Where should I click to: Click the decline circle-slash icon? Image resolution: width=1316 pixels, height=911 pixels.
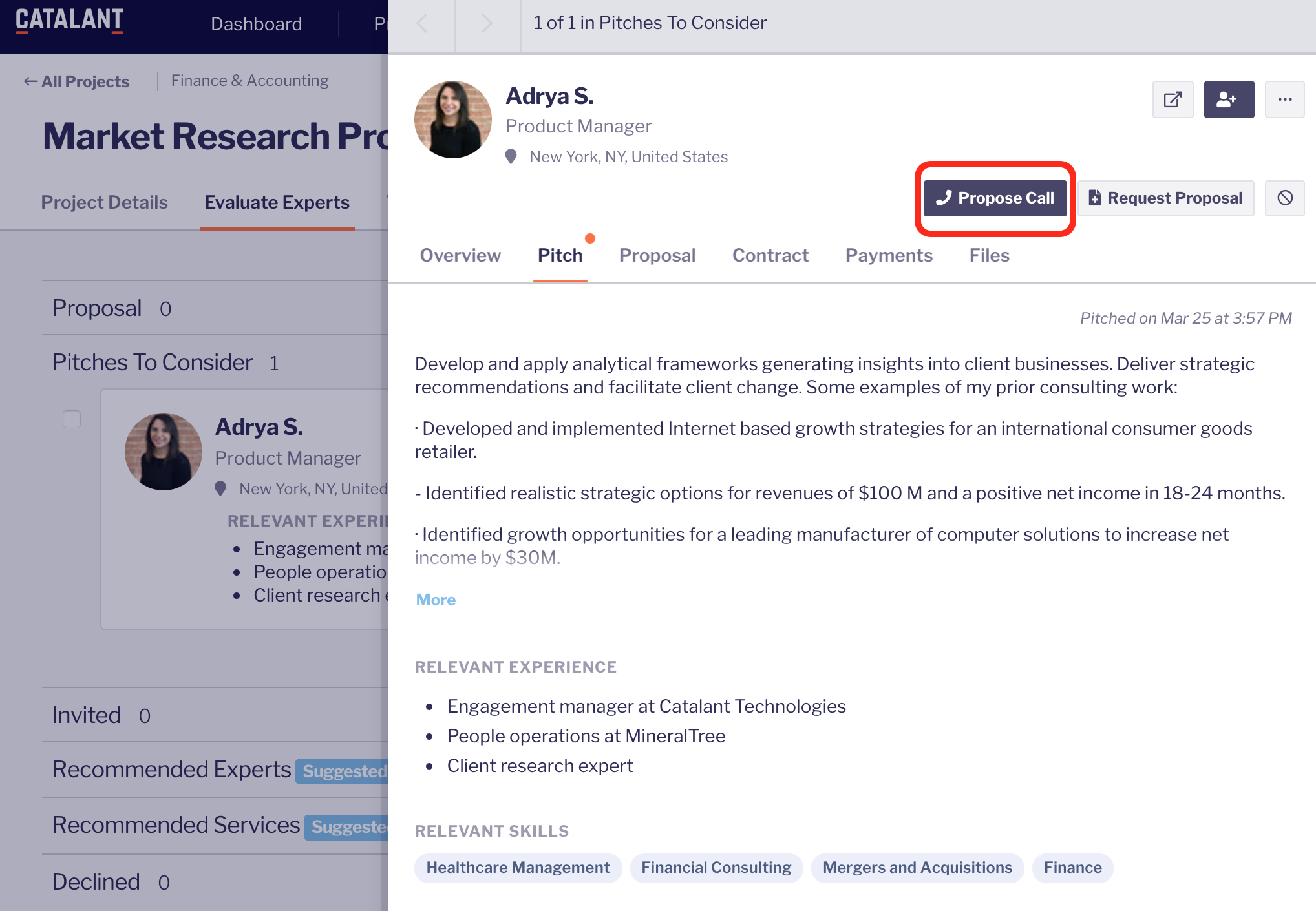coord(1284,198)
